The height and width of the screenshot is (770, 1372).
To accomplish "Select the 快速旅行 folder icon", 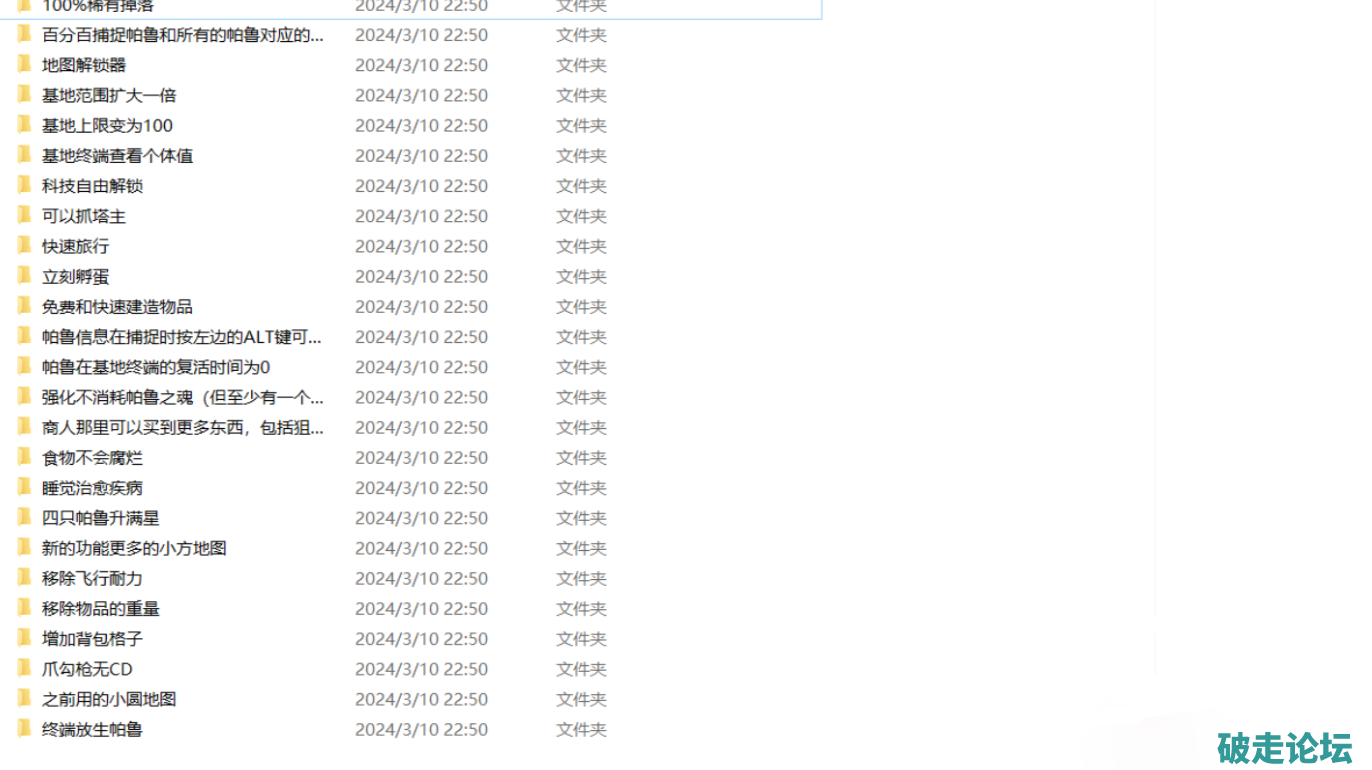I will pyautogui.click(x=24, y=245).
